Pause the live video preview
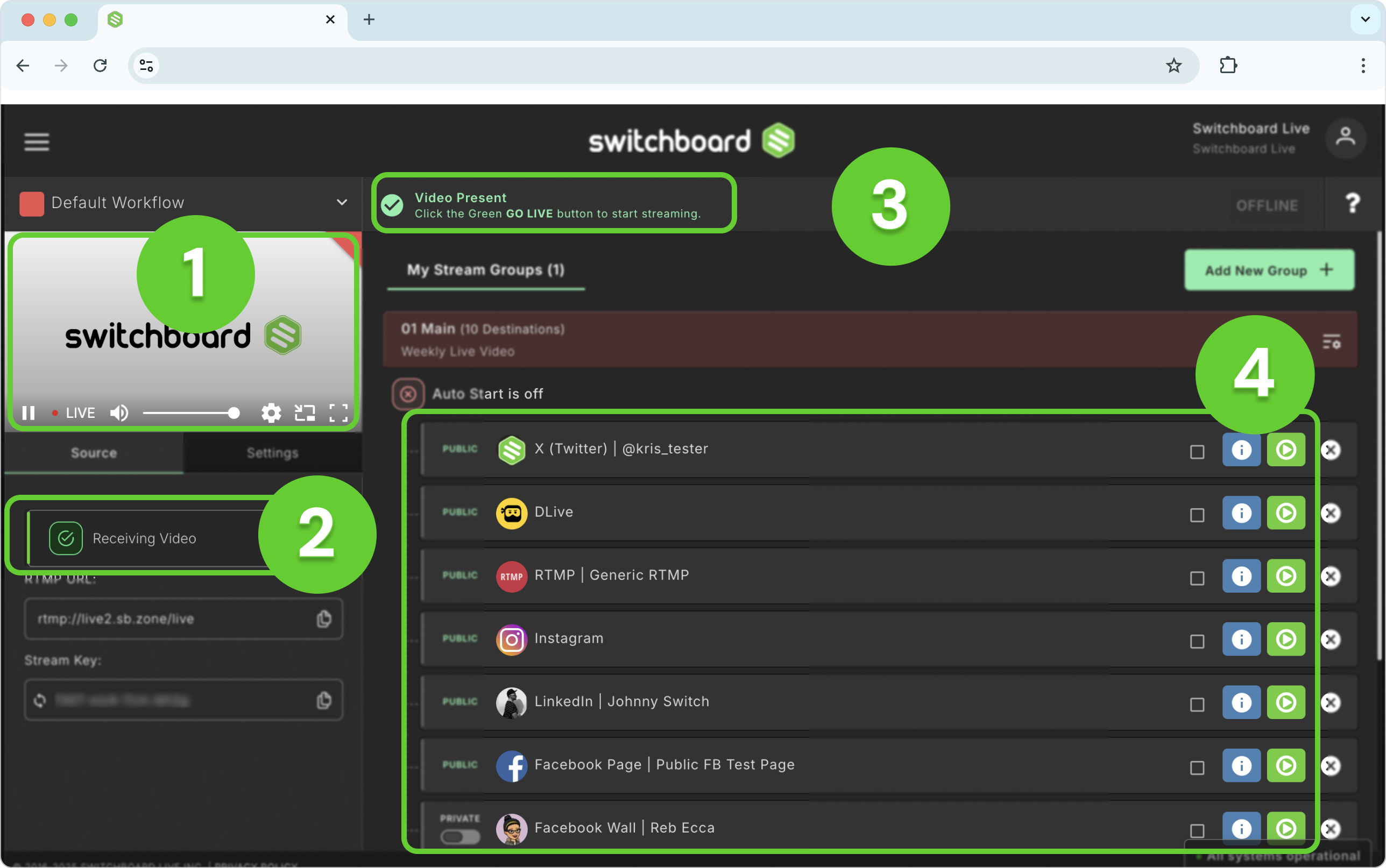The height and width of the screenshot is (868, 1386). (x=29, y=413)
